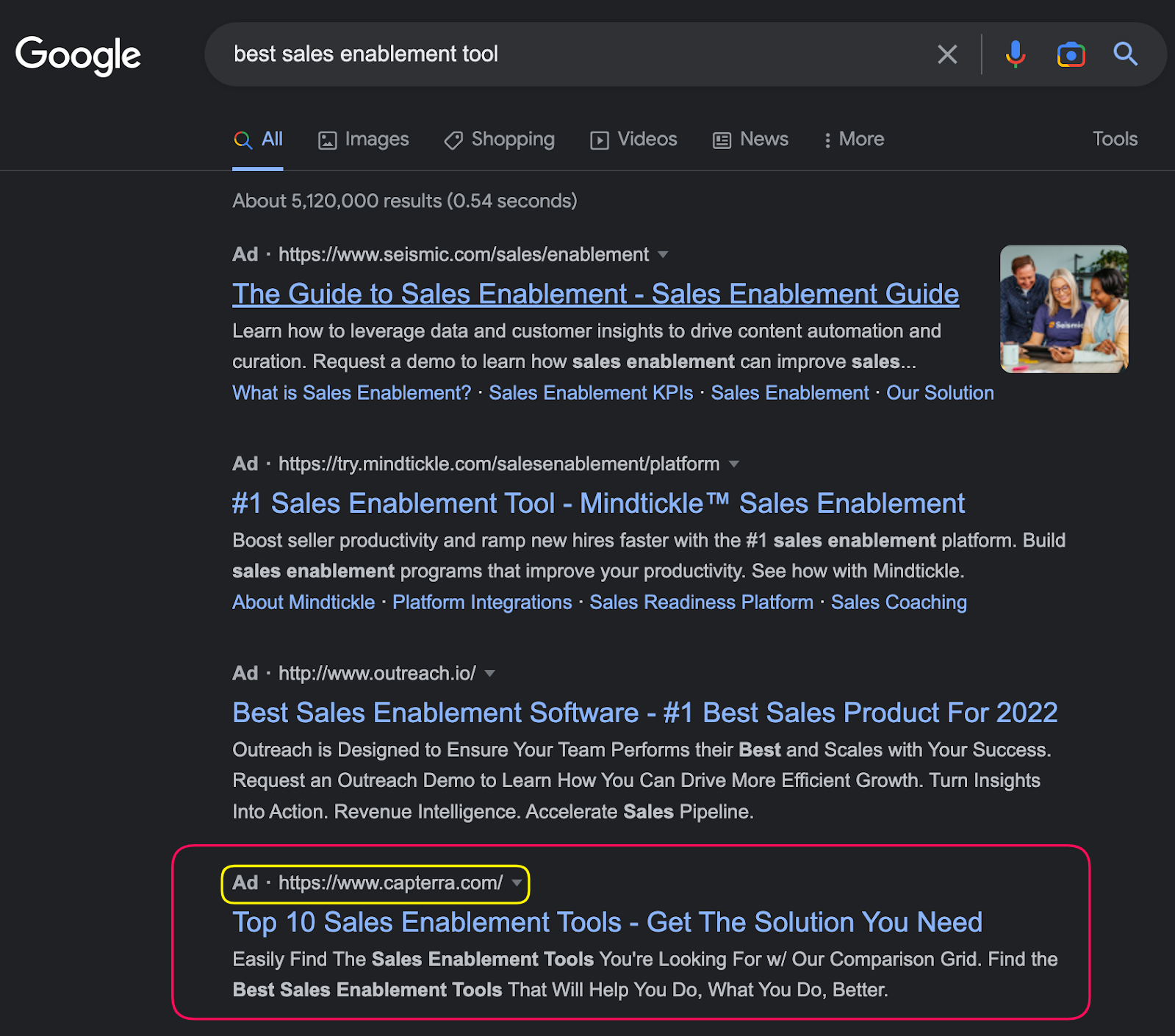The image size is (1175, 1036).
Task: Follow the 'About Mindtickle' sitelink
Action: (303, 602)
